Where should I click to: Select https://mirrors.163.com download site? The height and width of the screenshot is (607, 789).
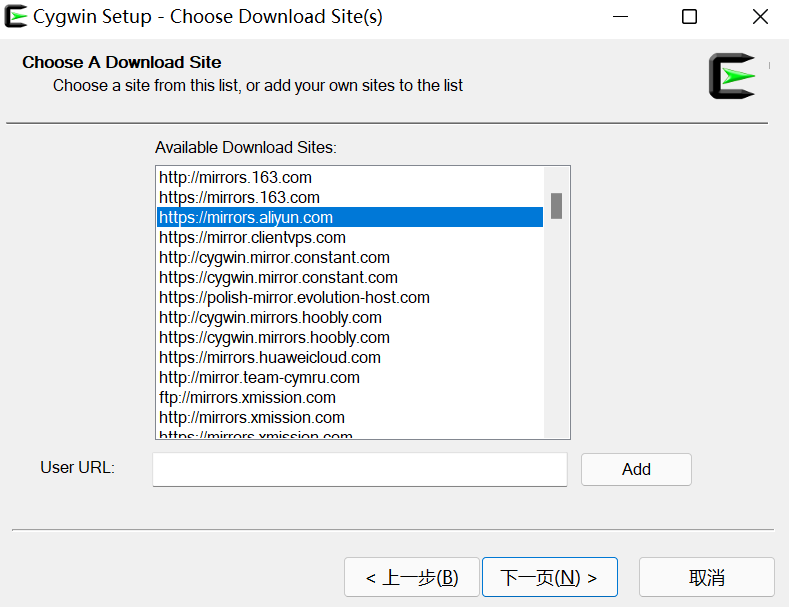point(350,197)
